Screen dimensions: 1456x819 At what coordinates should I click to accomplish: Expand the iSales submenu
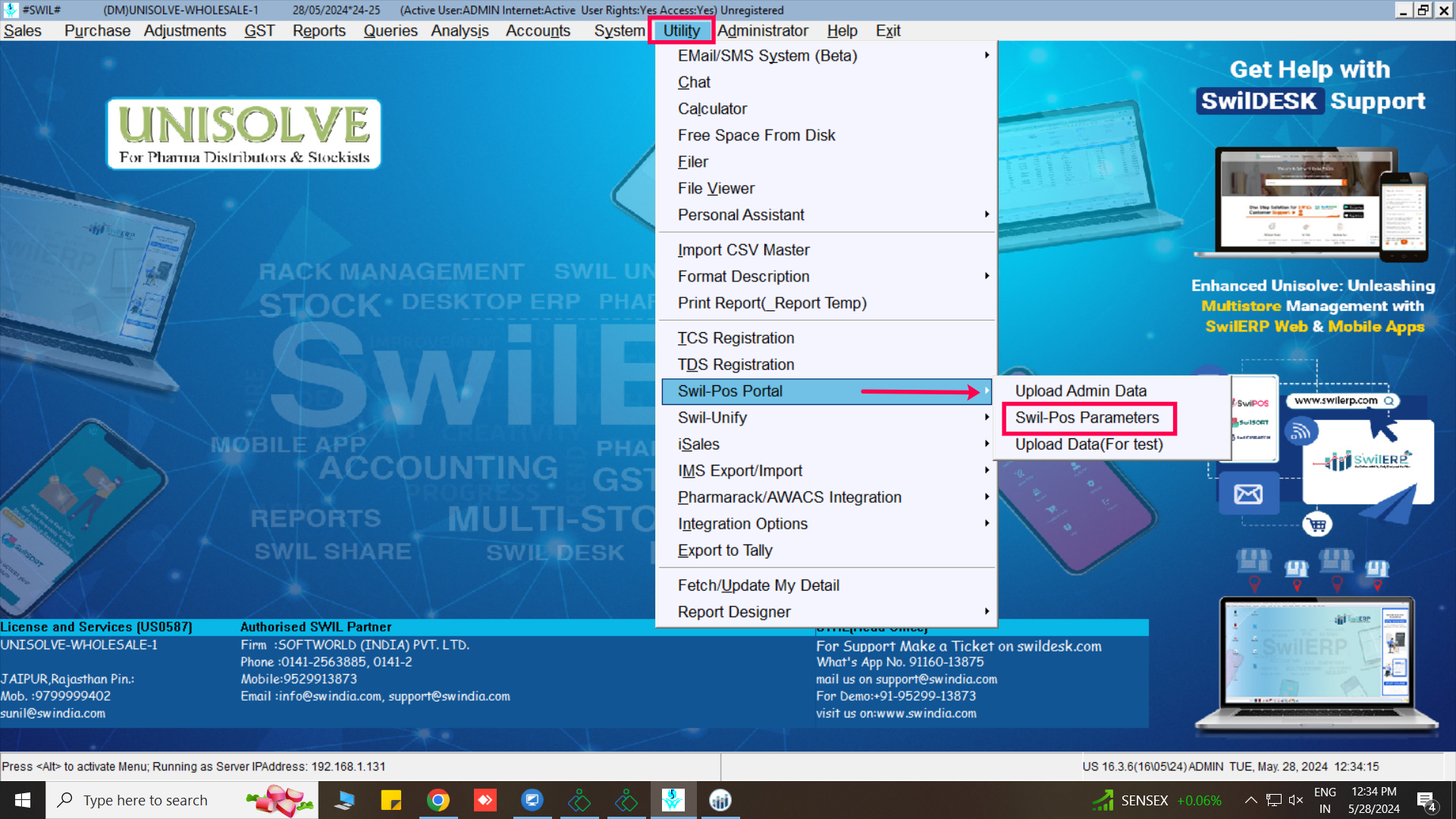[827, 444]
